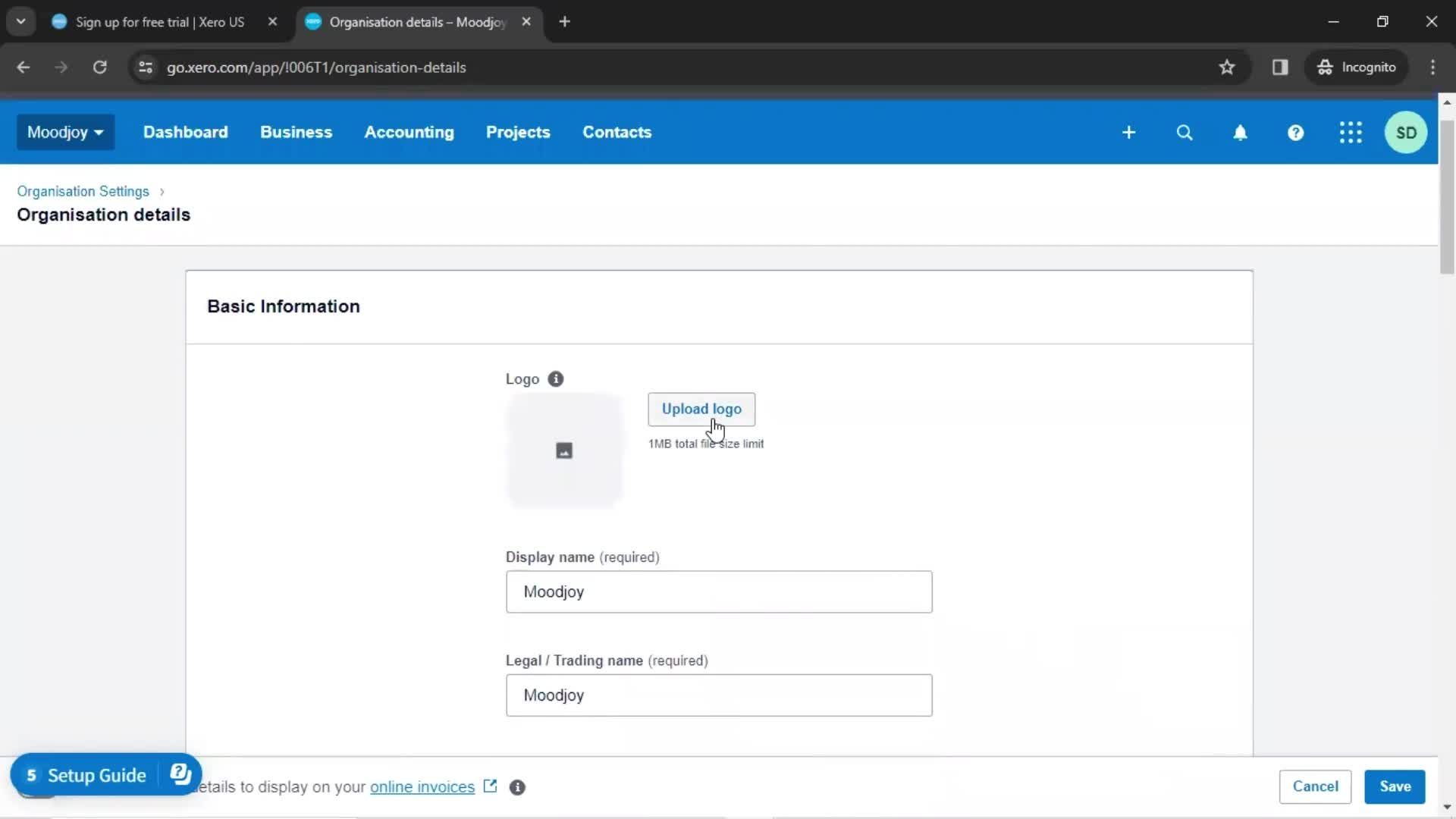This screenshot has height=819, width=1456.
Task: Open the SD user avatar menu
Action: pos(1406,133)
